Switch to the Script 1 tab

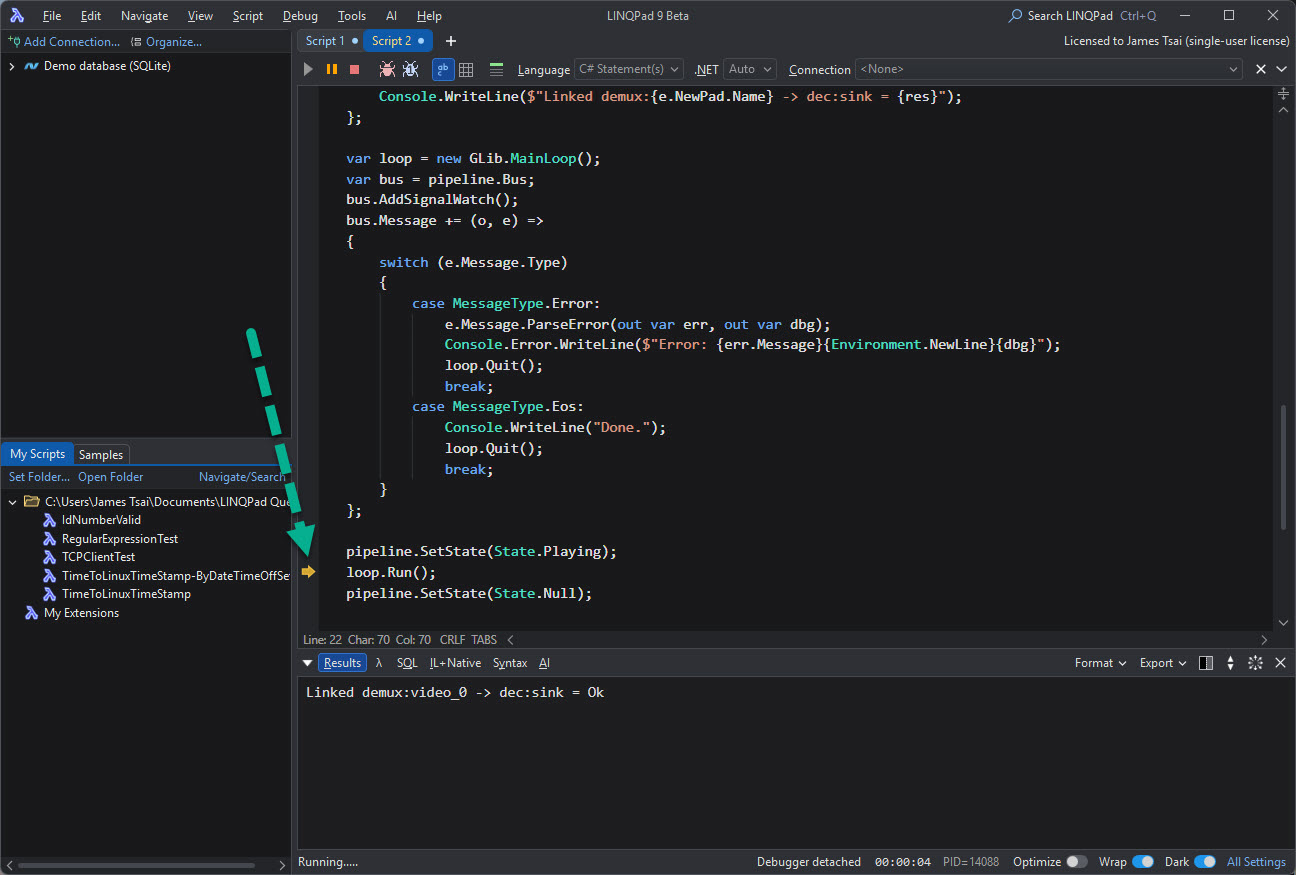[331, 41]
